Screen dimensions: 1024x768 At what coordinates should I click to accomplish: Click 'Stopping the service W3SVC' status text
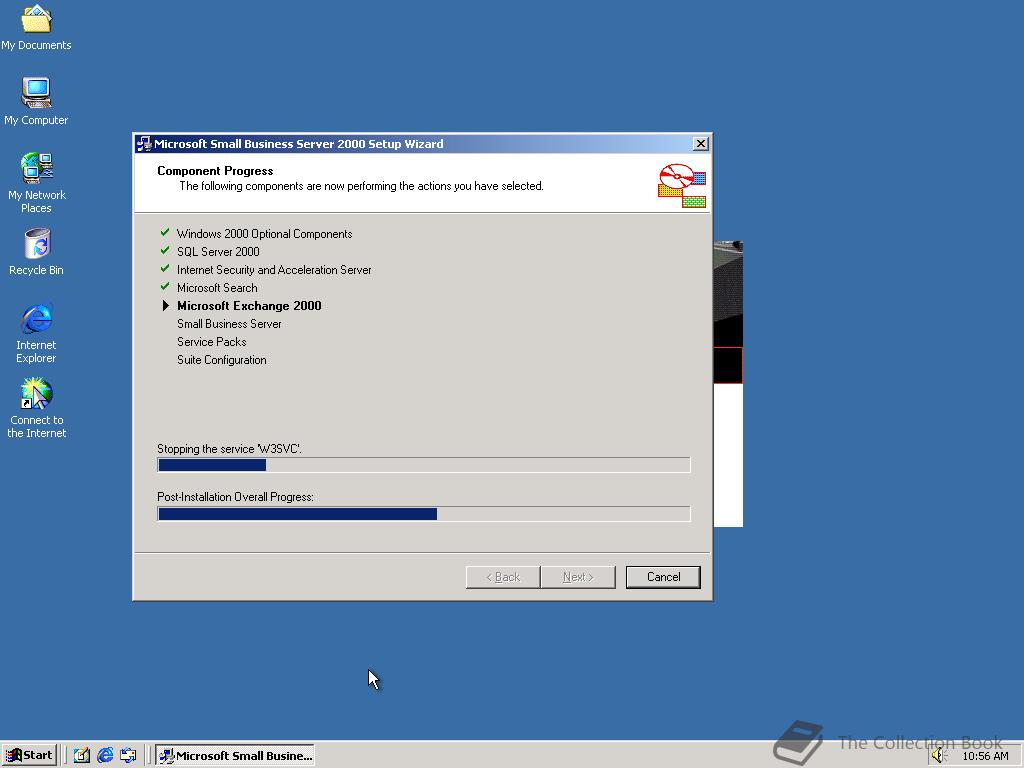[x=229, y=449]
